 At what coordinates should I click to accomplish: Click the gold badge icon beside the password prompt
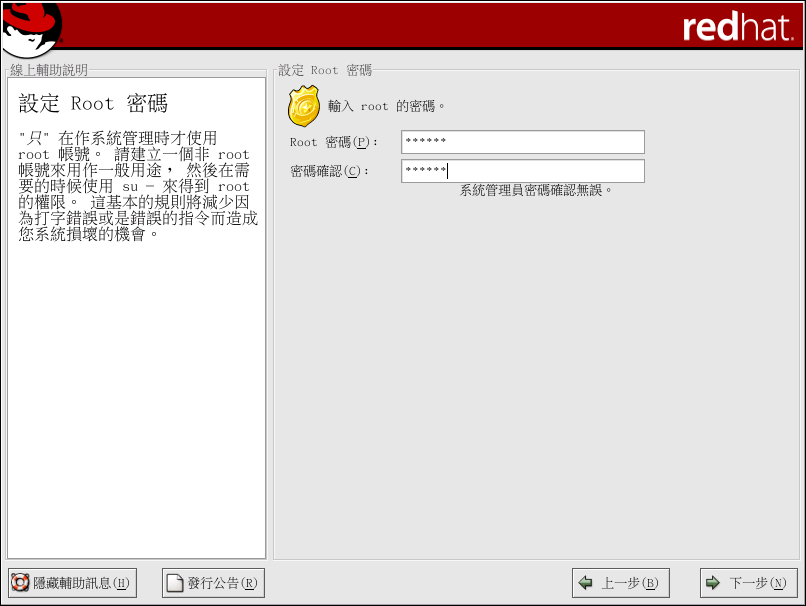click(304, 105)
